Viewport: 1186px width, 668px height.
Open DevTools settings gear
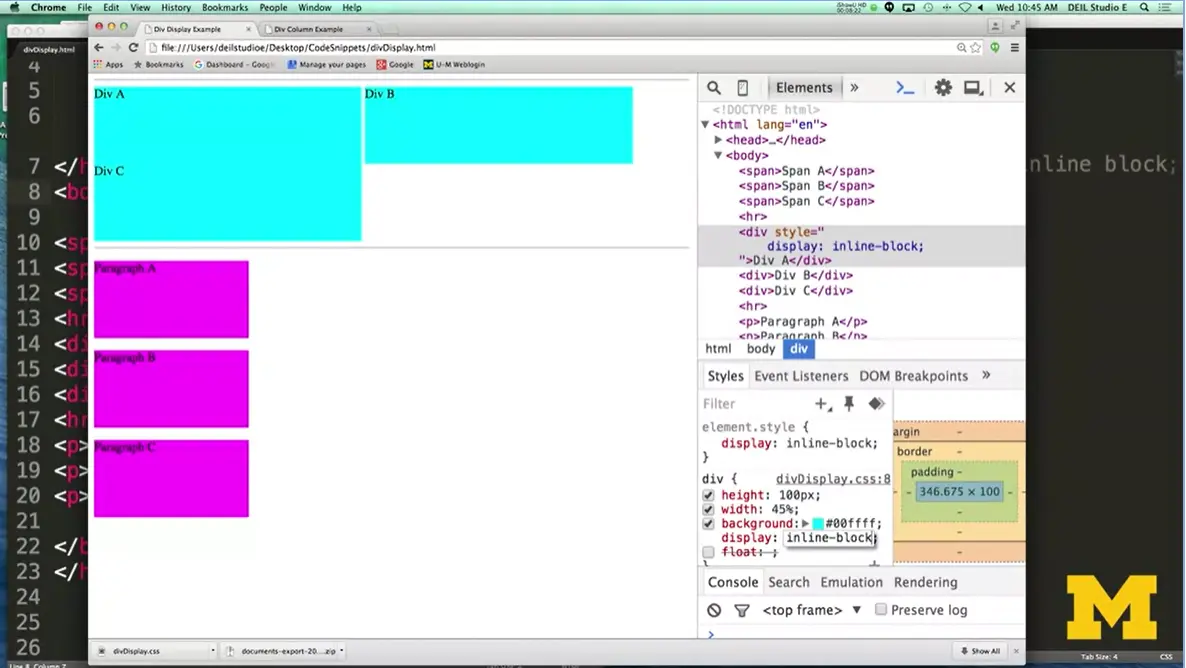(942, 87)
